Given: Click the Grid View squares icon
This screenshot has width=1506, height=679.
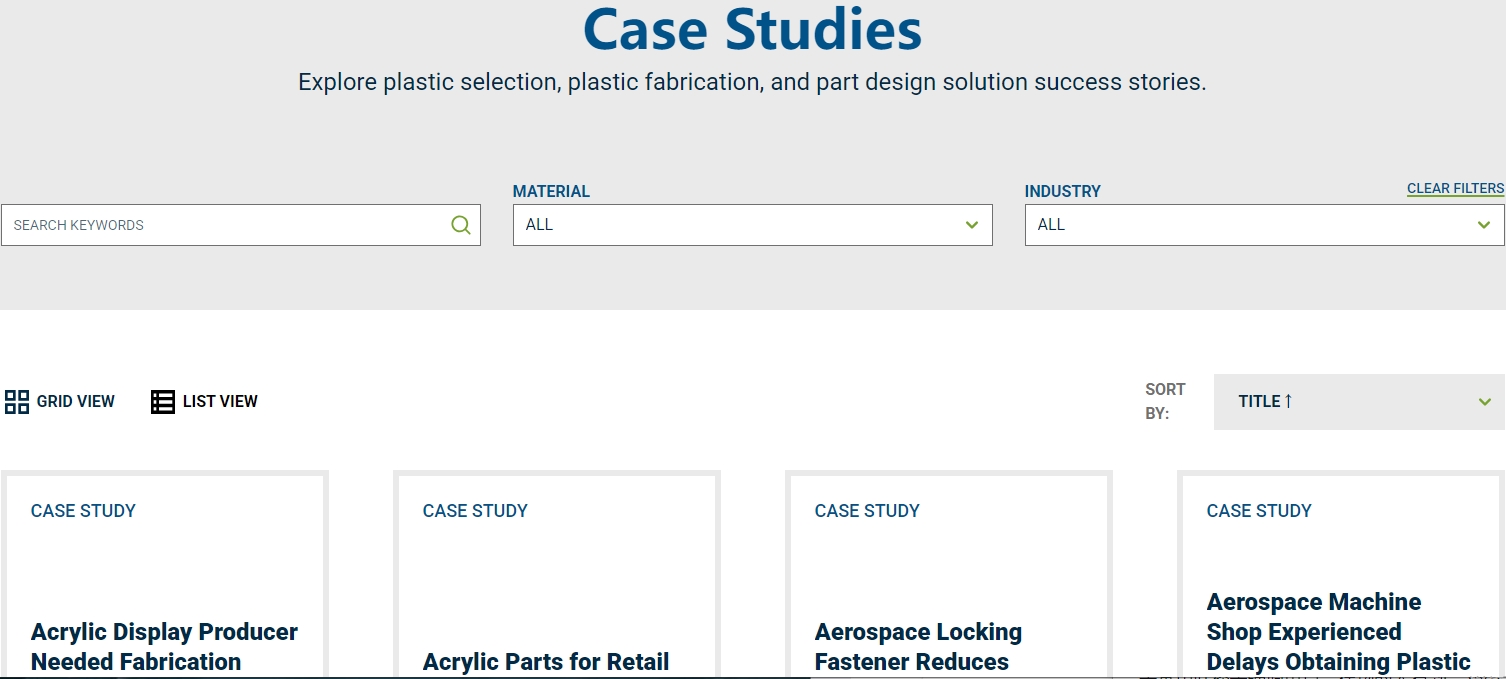Looking at the screenshot, I should (x=17, y=402).
